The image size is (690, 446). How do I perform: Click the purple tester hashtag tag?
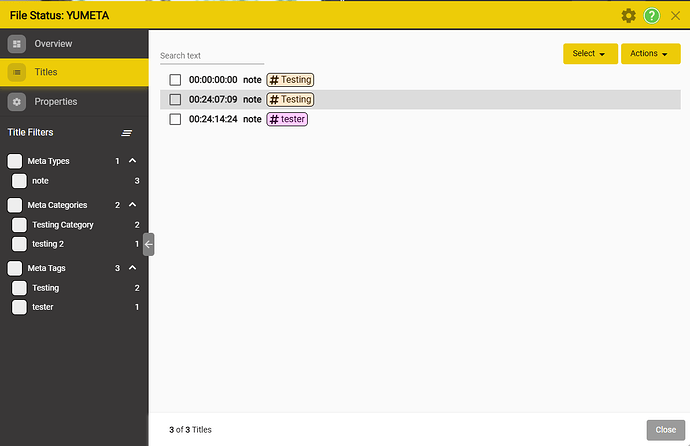(287, 119)
